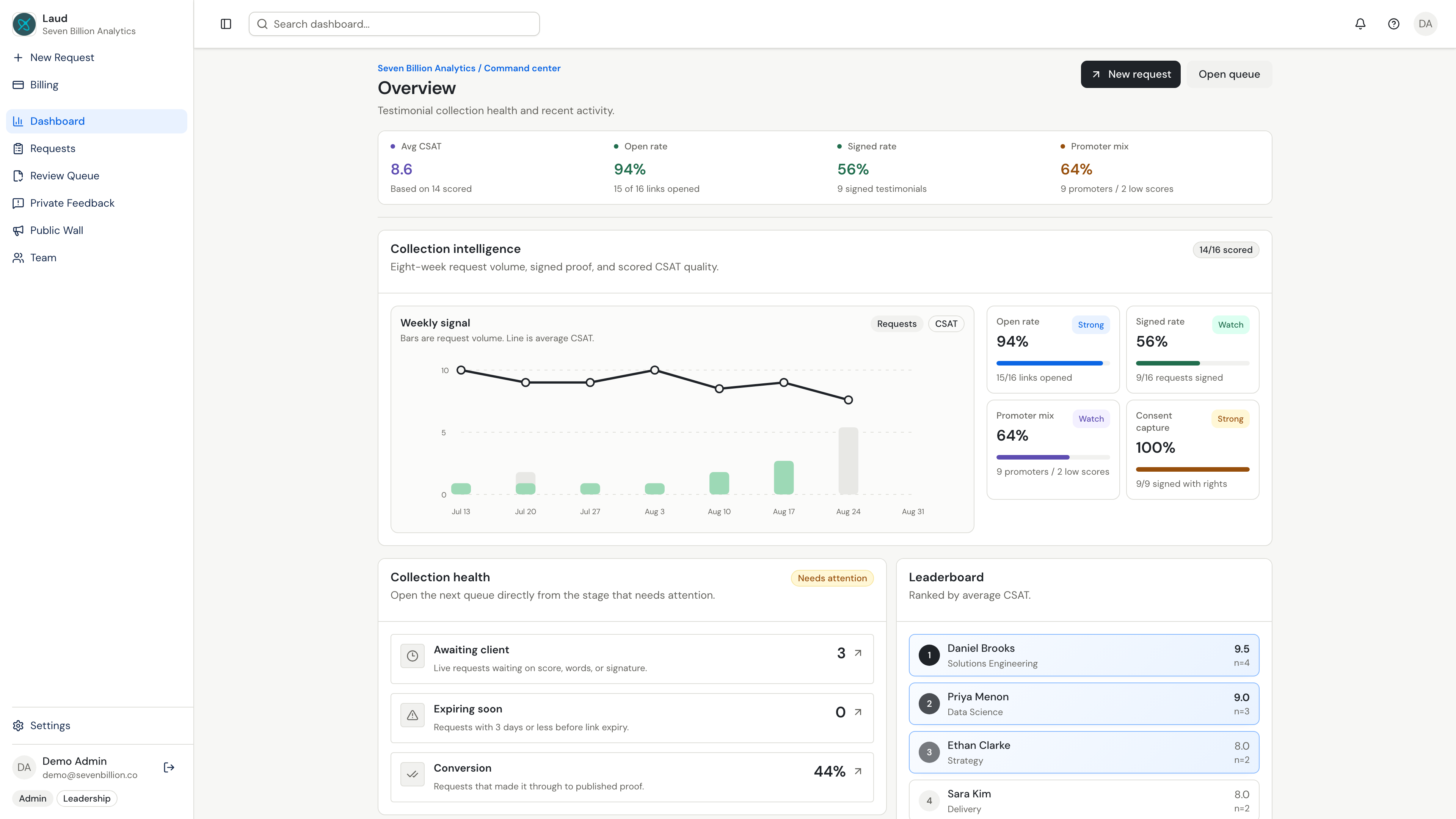The height and width of the screenshot is (819, 1456).
Task: Open the Conversion row
Action: (632, 777)
